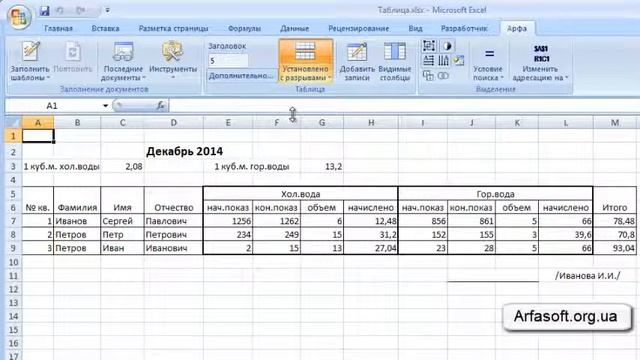Customize Quick Access toolbar dropdown arrow
The height and width of the screenshot is (360, 640).
tap(107, 10)
